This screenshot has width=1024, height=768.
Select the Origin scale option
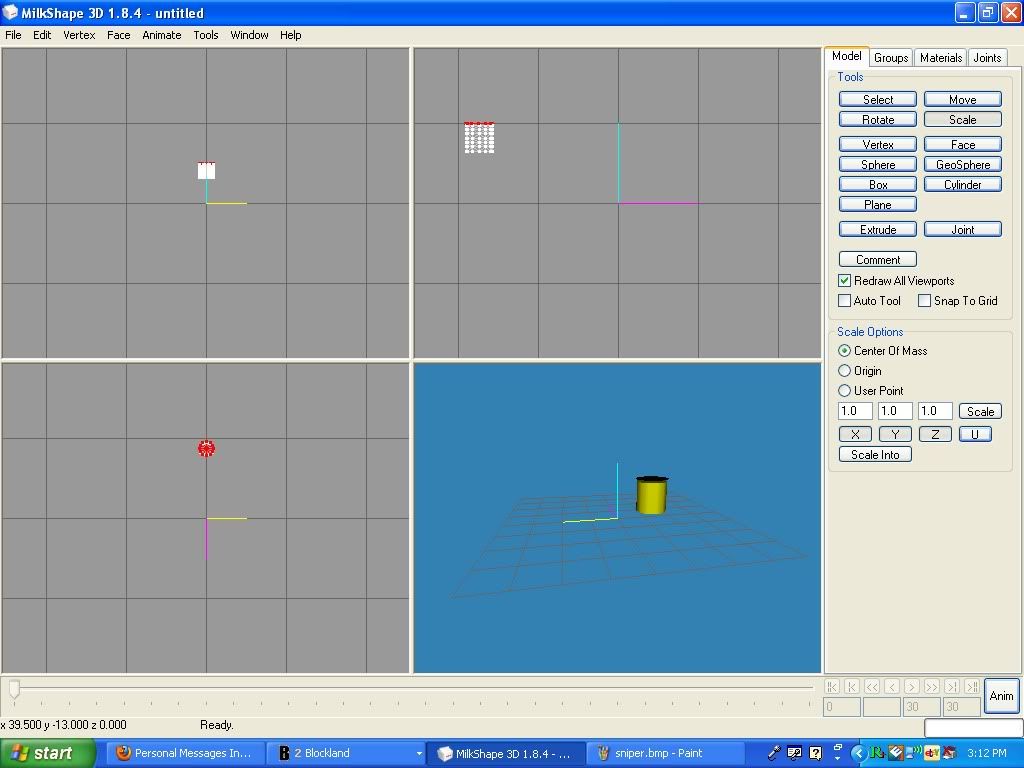pos(845,371)
